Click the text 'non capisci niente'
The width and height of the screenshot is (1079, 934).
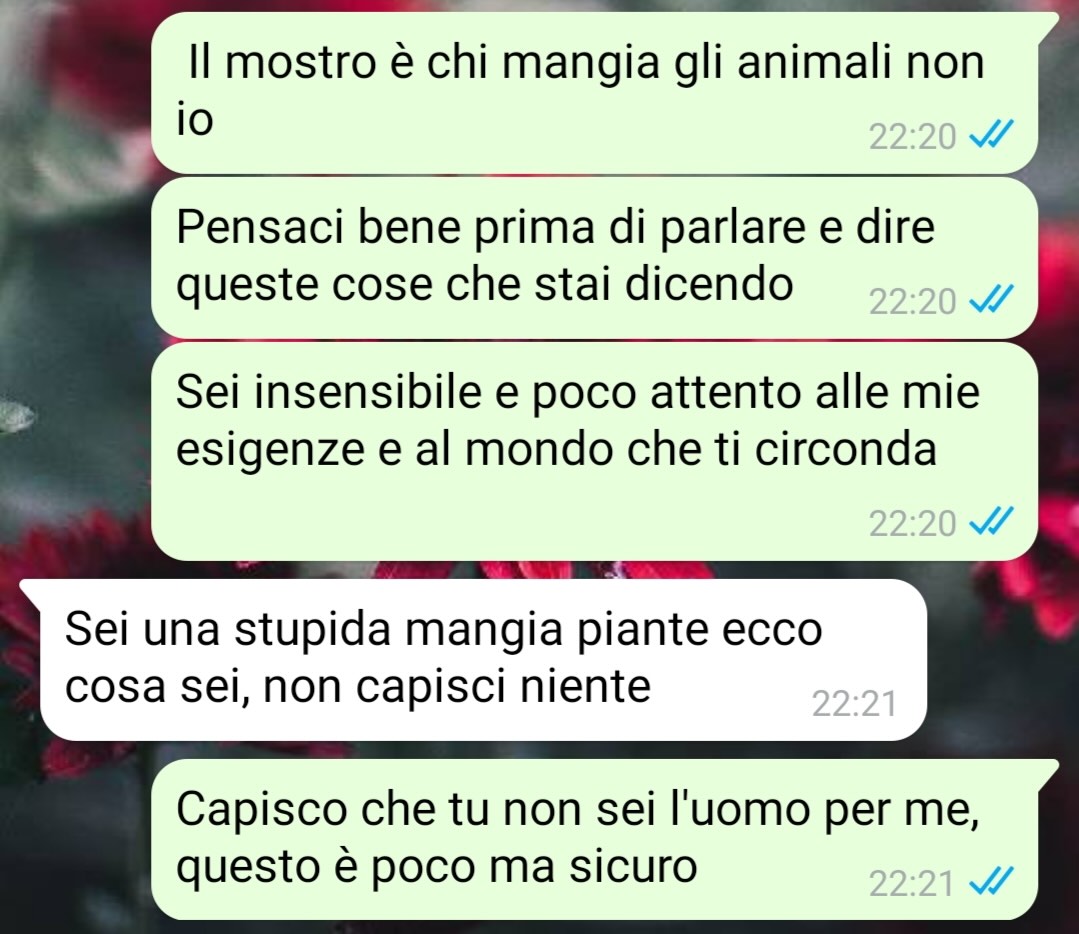(457, 686)
